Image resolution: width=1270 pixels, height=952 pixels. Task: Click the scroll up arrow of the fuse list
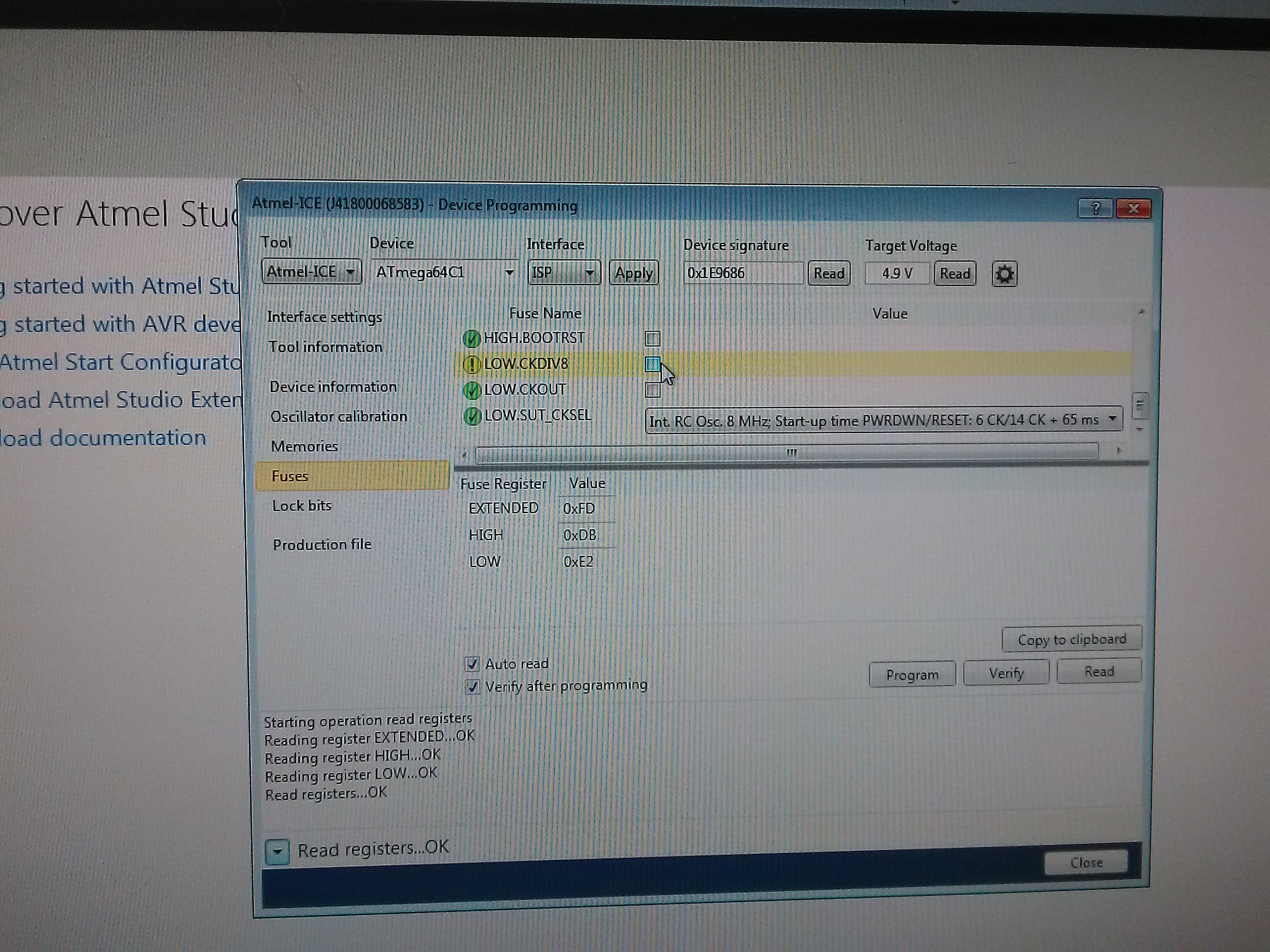(1141, 311)
